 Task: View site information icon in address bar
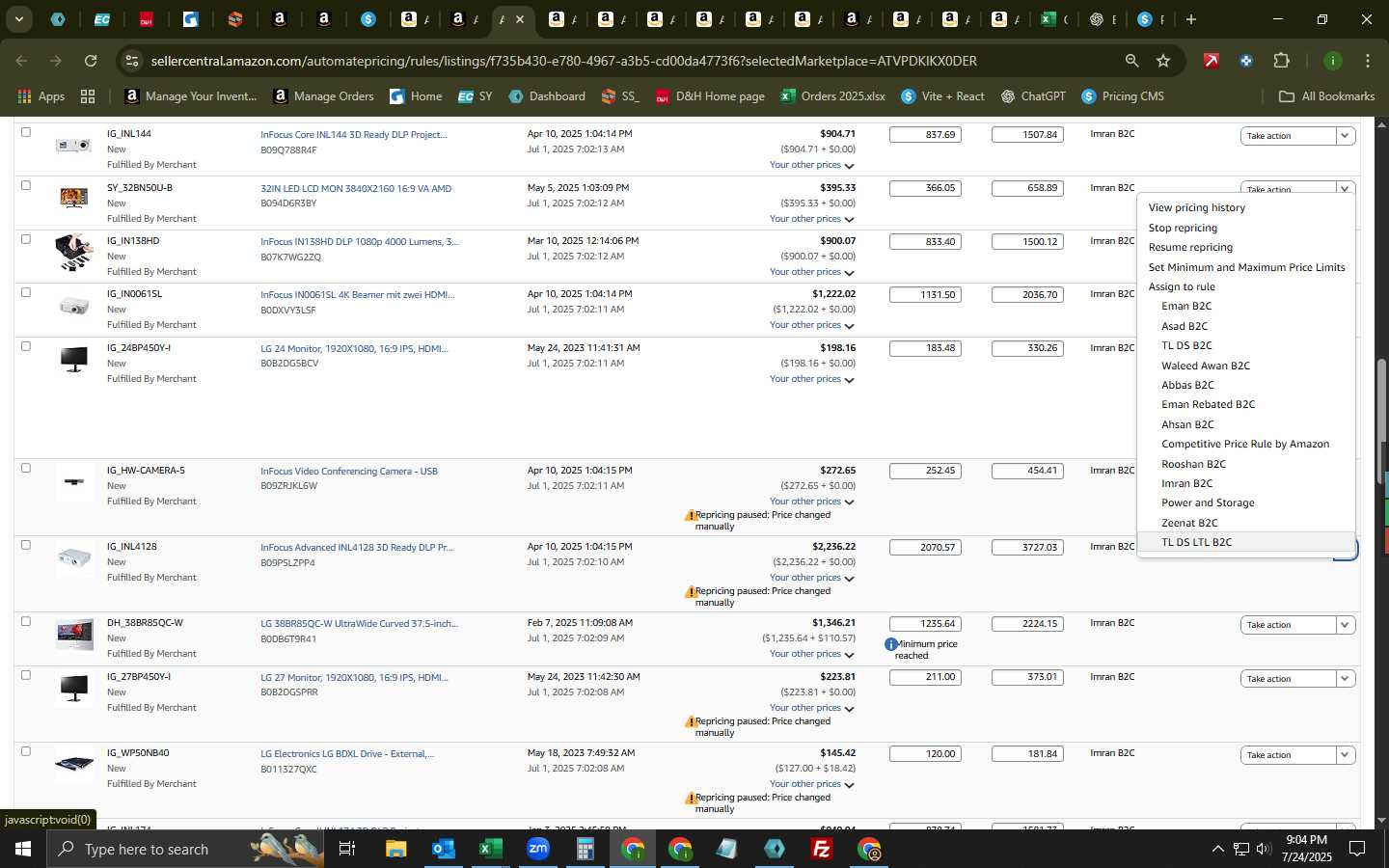click(132, 61)
